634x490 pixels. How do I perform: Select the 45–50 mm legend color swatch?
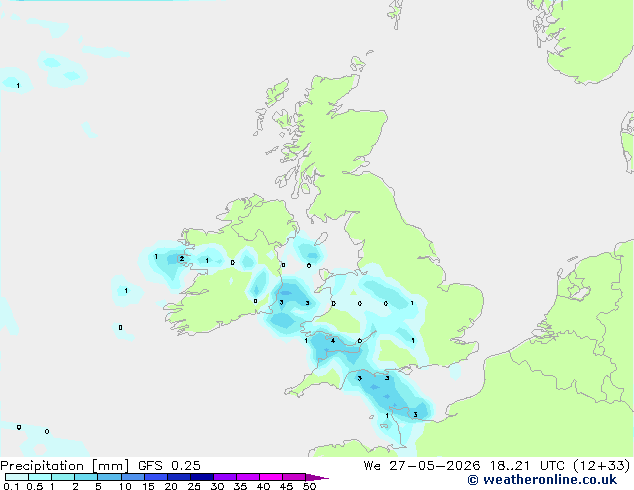[294, 477]
